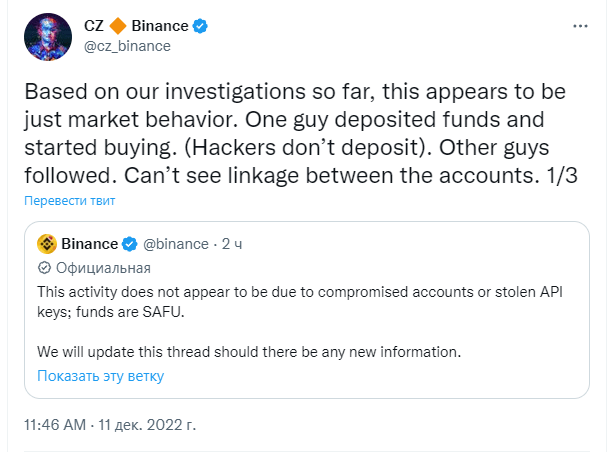This screenshot has width=607, height=452.
Task: Click the Официальная label text
Action: pos(103,268)
